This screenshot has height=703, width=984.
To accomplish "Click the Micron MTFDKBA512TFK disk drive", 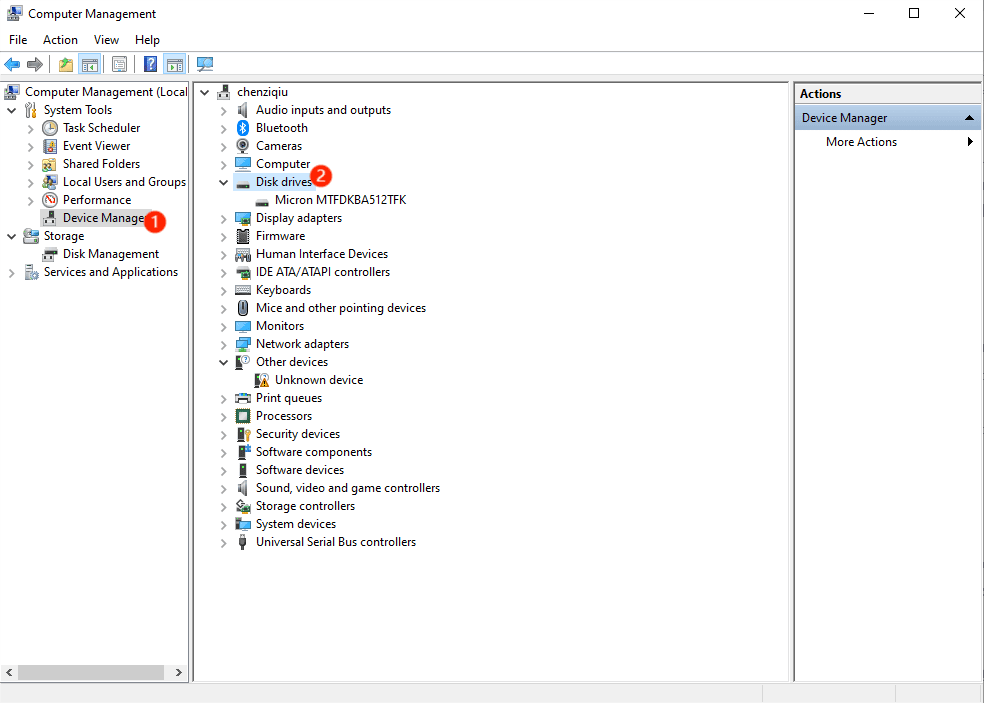I will click(340, 200).
